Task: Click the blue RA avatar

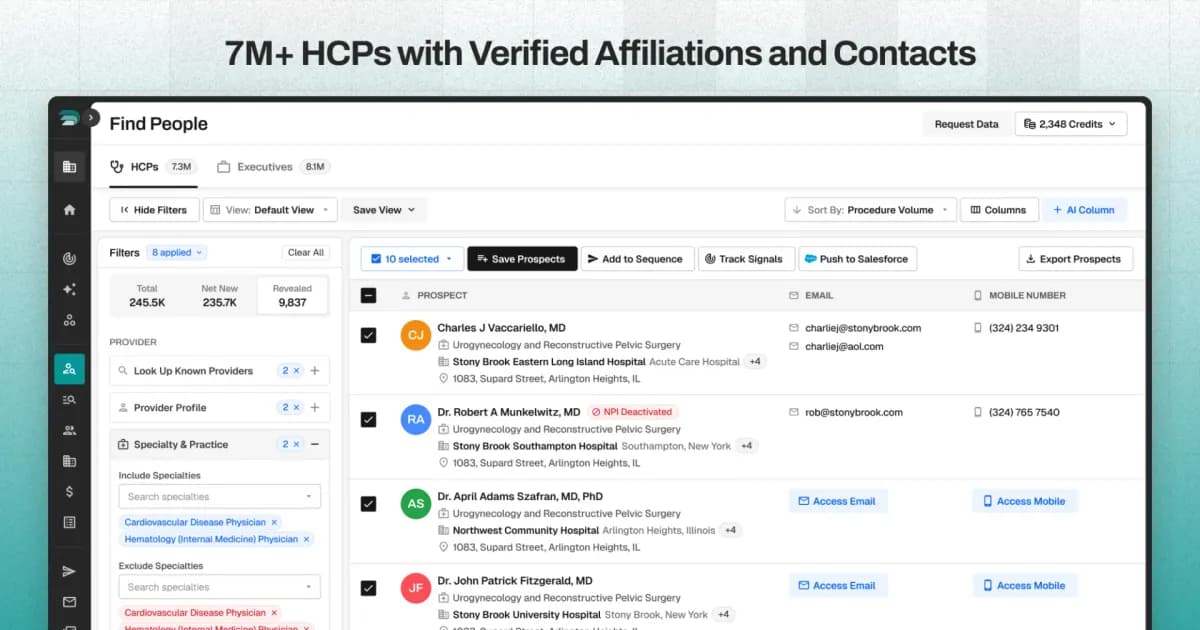Action: click(416, 419)
